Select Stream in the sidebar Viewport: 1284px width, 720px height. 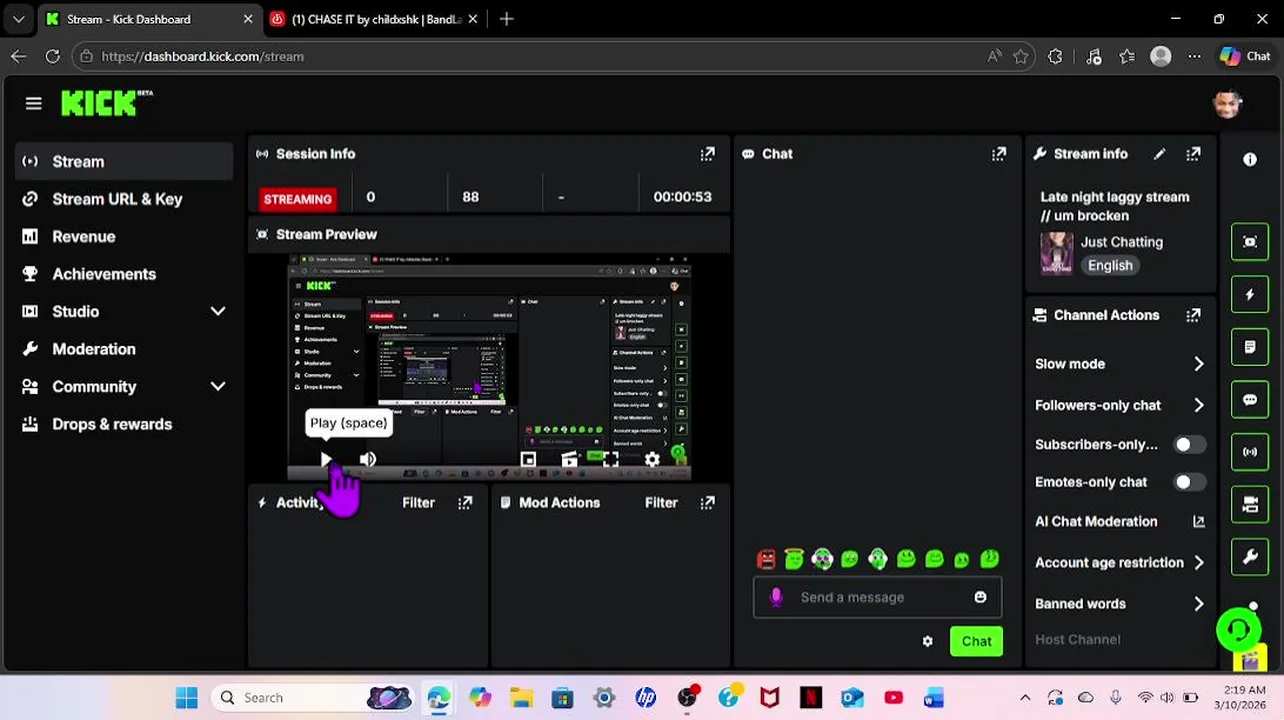tap(124, 162)
